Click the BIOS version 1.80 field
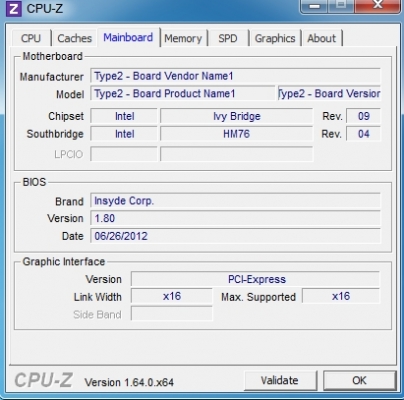The image size is (404, 400). click(x=235, y=218)
